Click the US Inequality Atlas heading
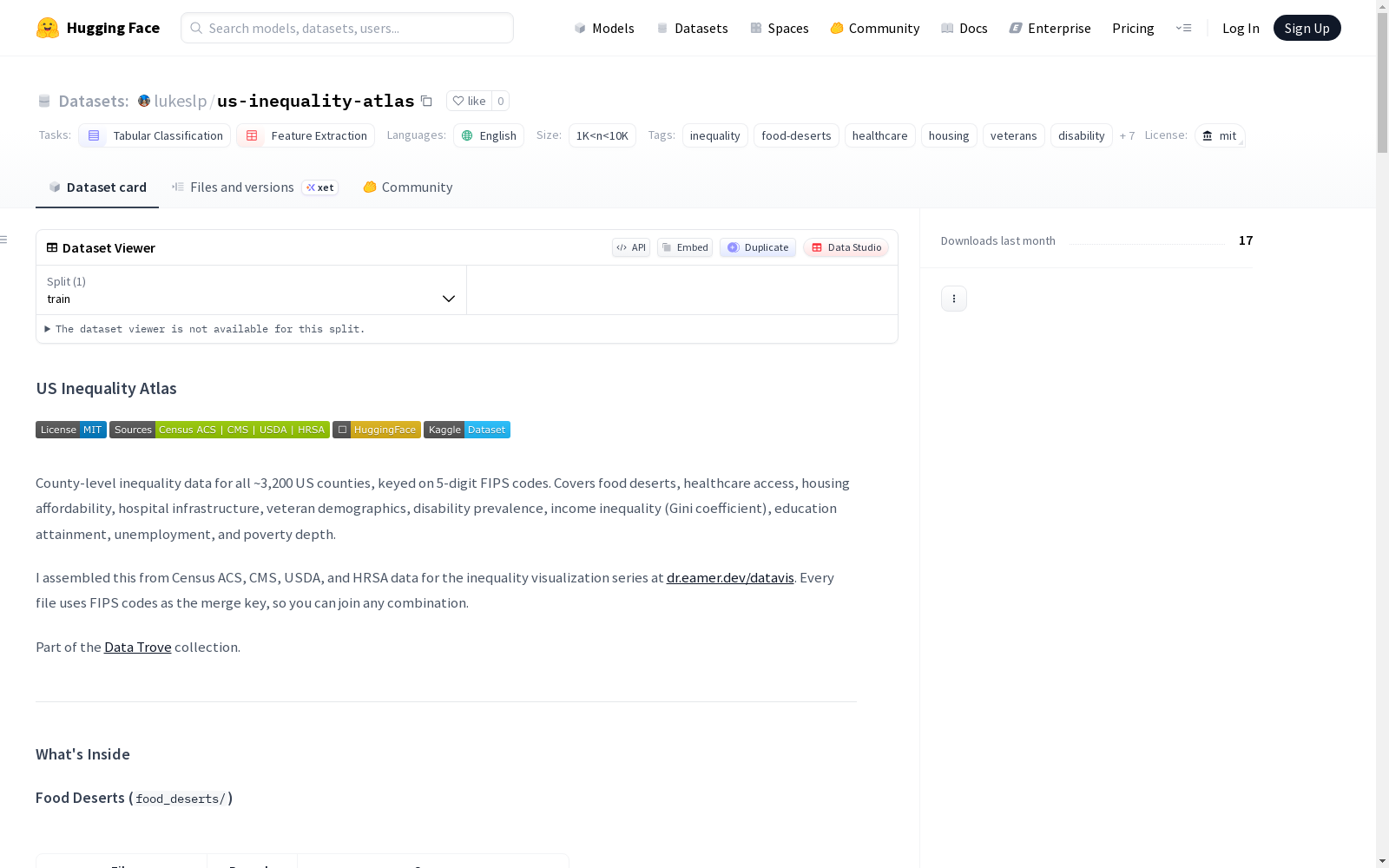1389x868 pixels. 106,388
